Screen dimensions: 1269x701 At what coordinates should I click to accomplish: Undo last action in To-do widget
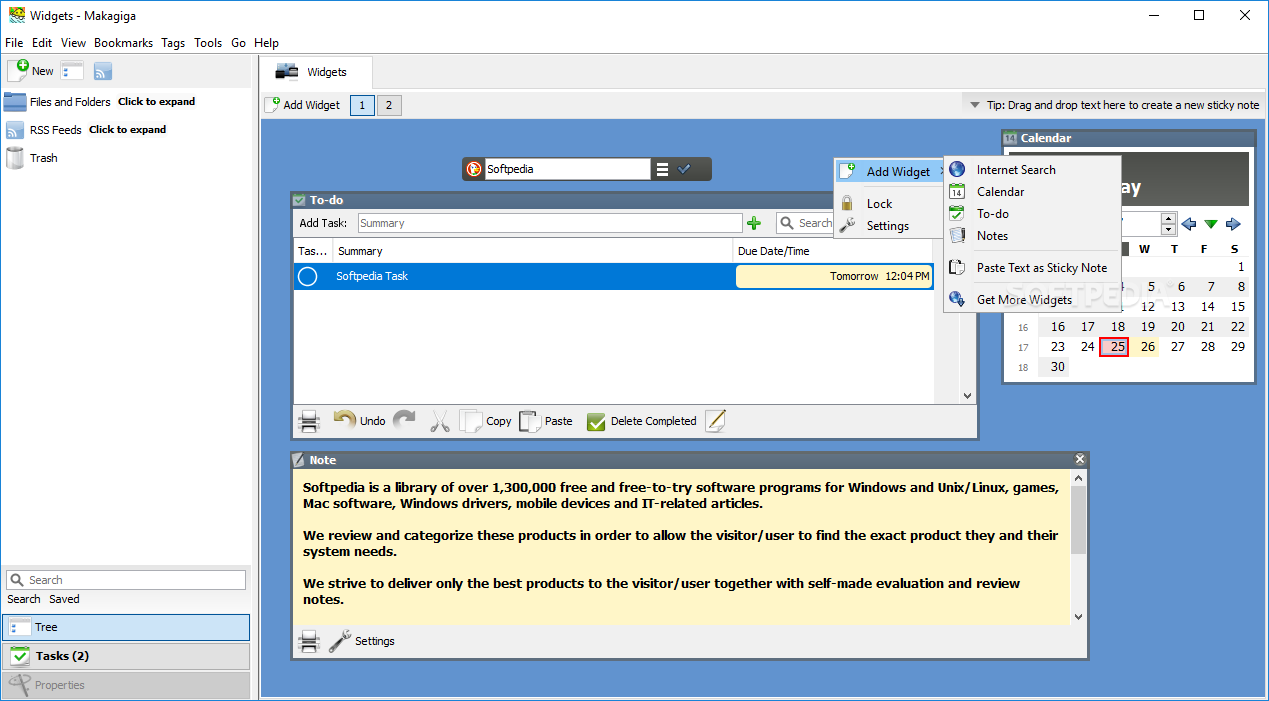(359, 421)
